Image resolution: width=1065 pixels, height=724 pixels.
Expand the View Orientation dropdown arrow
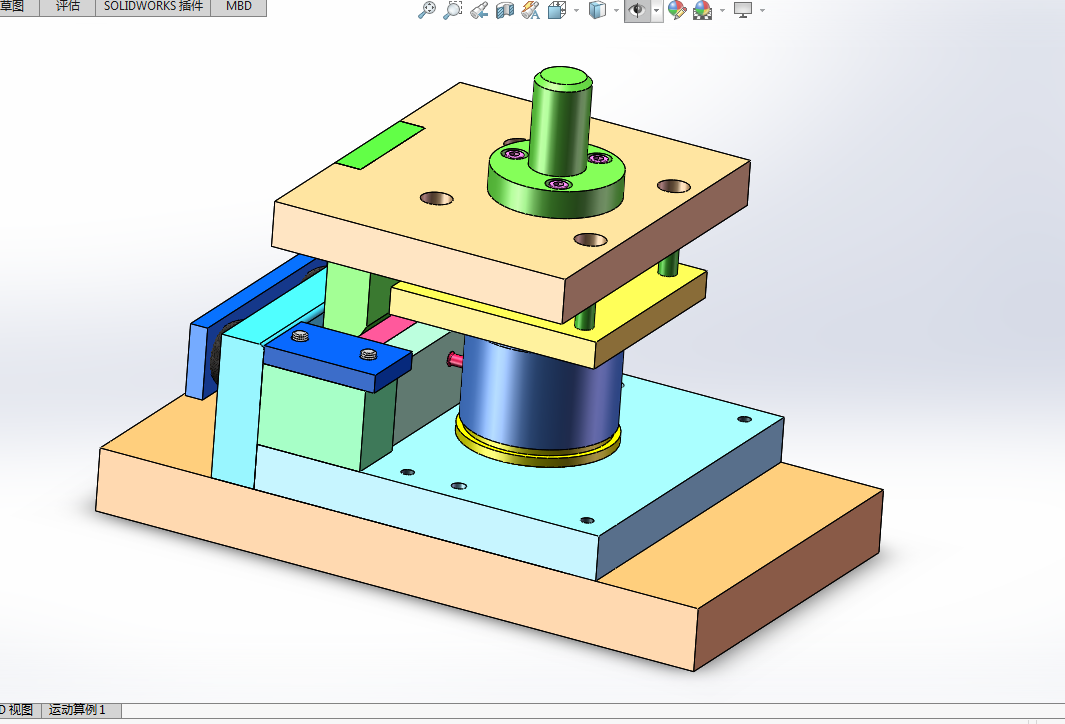pyautogui.click(x=577, y=10)
